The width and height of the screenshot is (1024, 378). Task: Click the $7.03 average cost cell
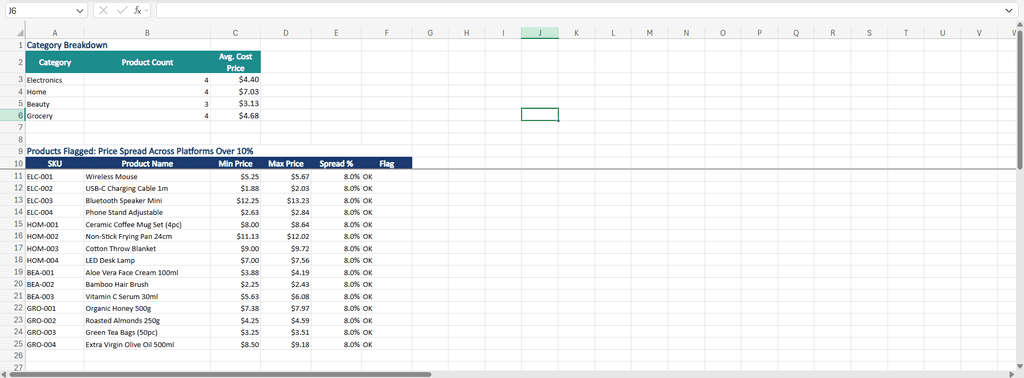[236, 92]
